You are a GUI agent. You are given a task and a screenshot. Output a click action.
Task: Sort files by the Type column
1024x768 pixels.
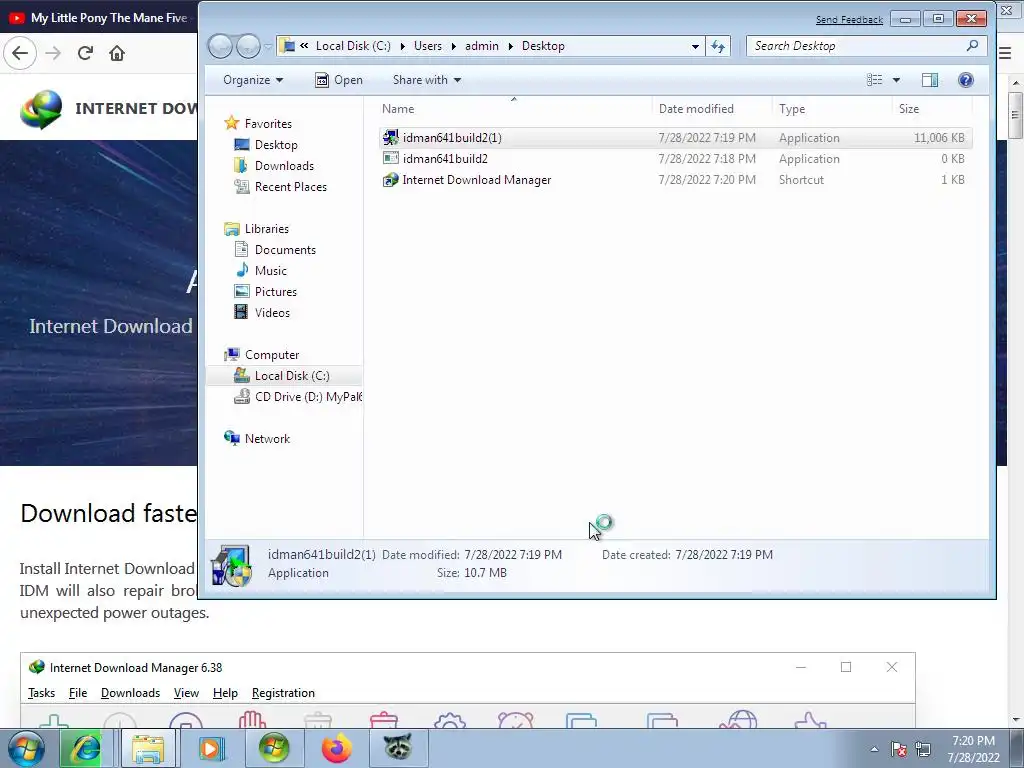pos(833,108)
